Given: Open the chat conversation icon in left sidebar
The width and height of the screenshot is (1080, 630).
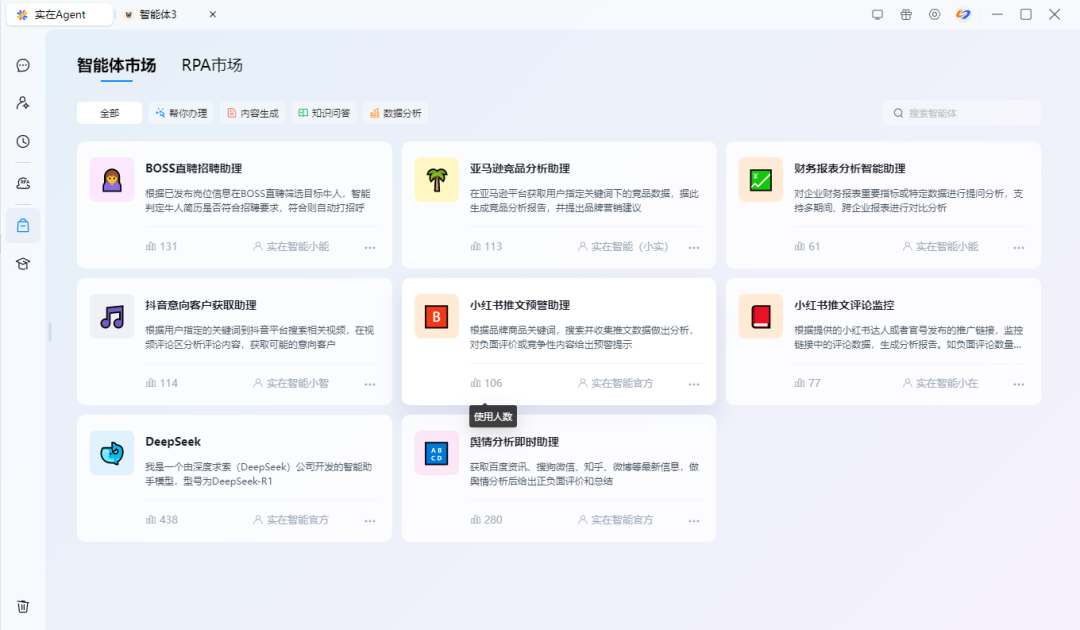Looking at the screenshot, I should click(22, 65).
